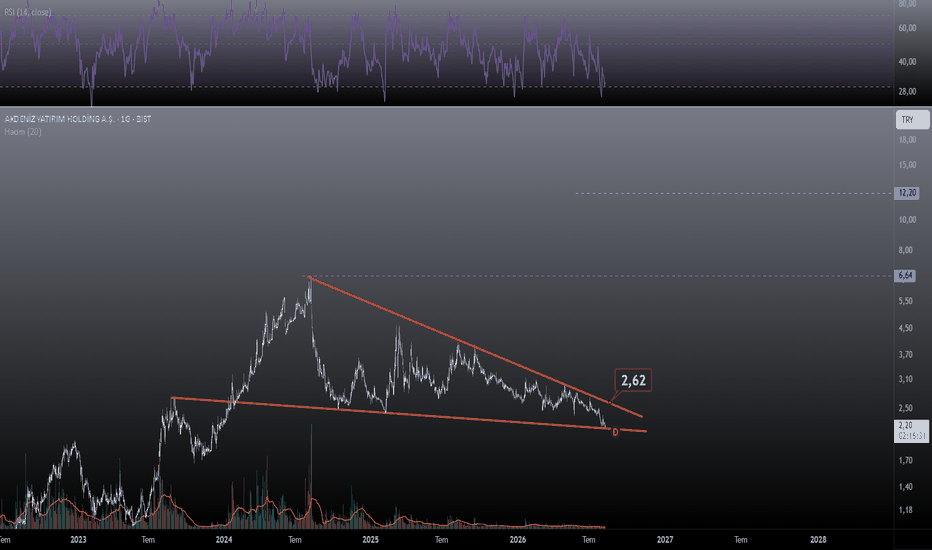Image resolution: width=932 pixels, height=550 pixels.
Task: Click the 2026 label on time axis
Action: [x=518, y=539]
